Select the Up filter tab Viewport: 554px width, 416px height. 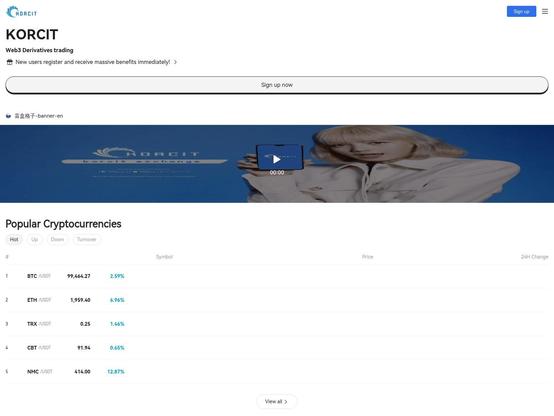[34, 240]
